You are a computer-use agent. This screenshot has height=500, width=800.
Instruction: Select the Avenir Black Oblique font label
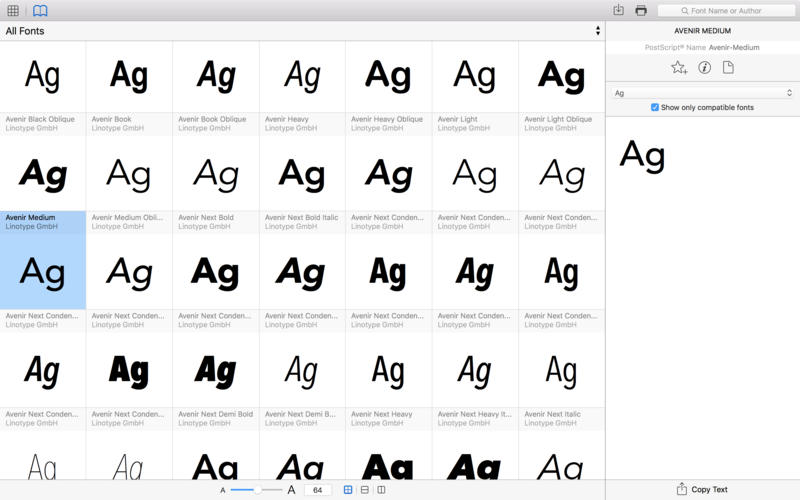pyautogui.click(x=40, y=119)
